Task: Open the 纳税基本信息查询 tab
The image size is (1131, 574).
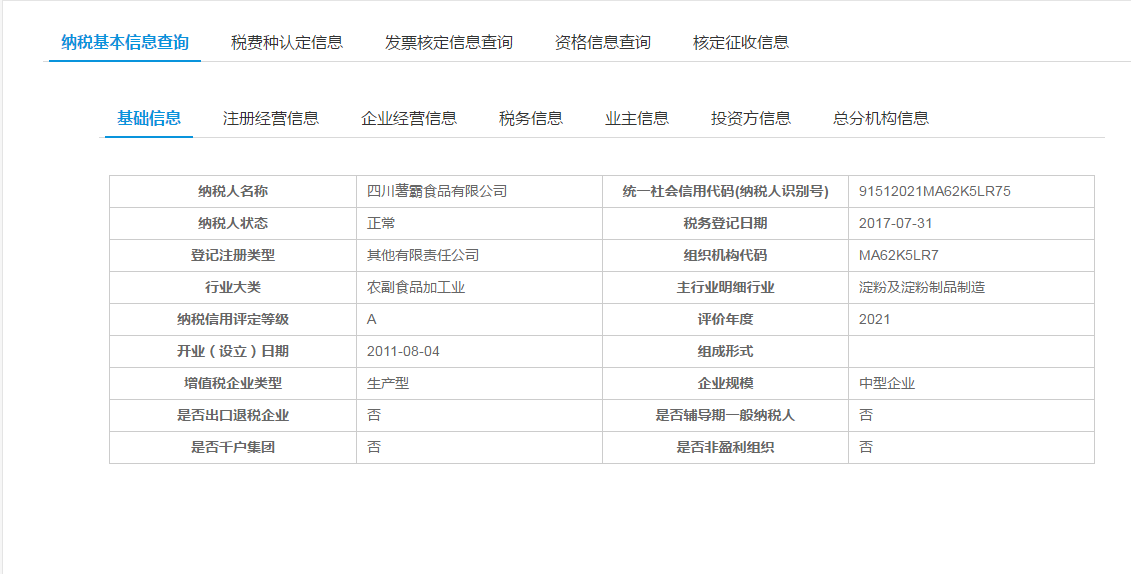Action: 125,42
